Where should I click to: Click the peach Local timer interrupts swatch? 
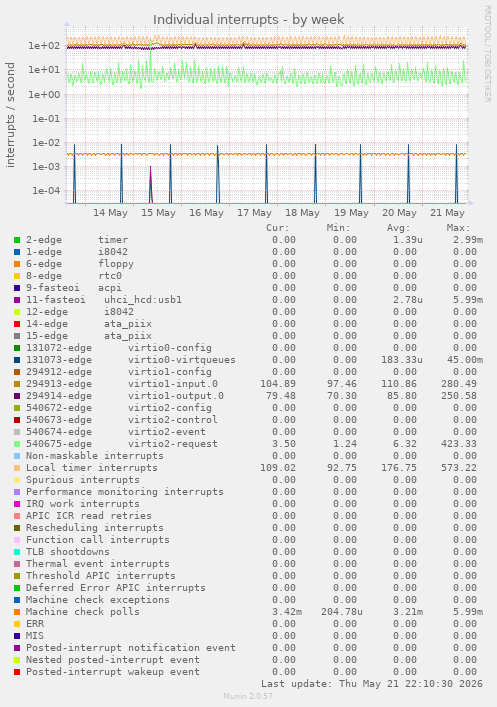tap(17, 468)
